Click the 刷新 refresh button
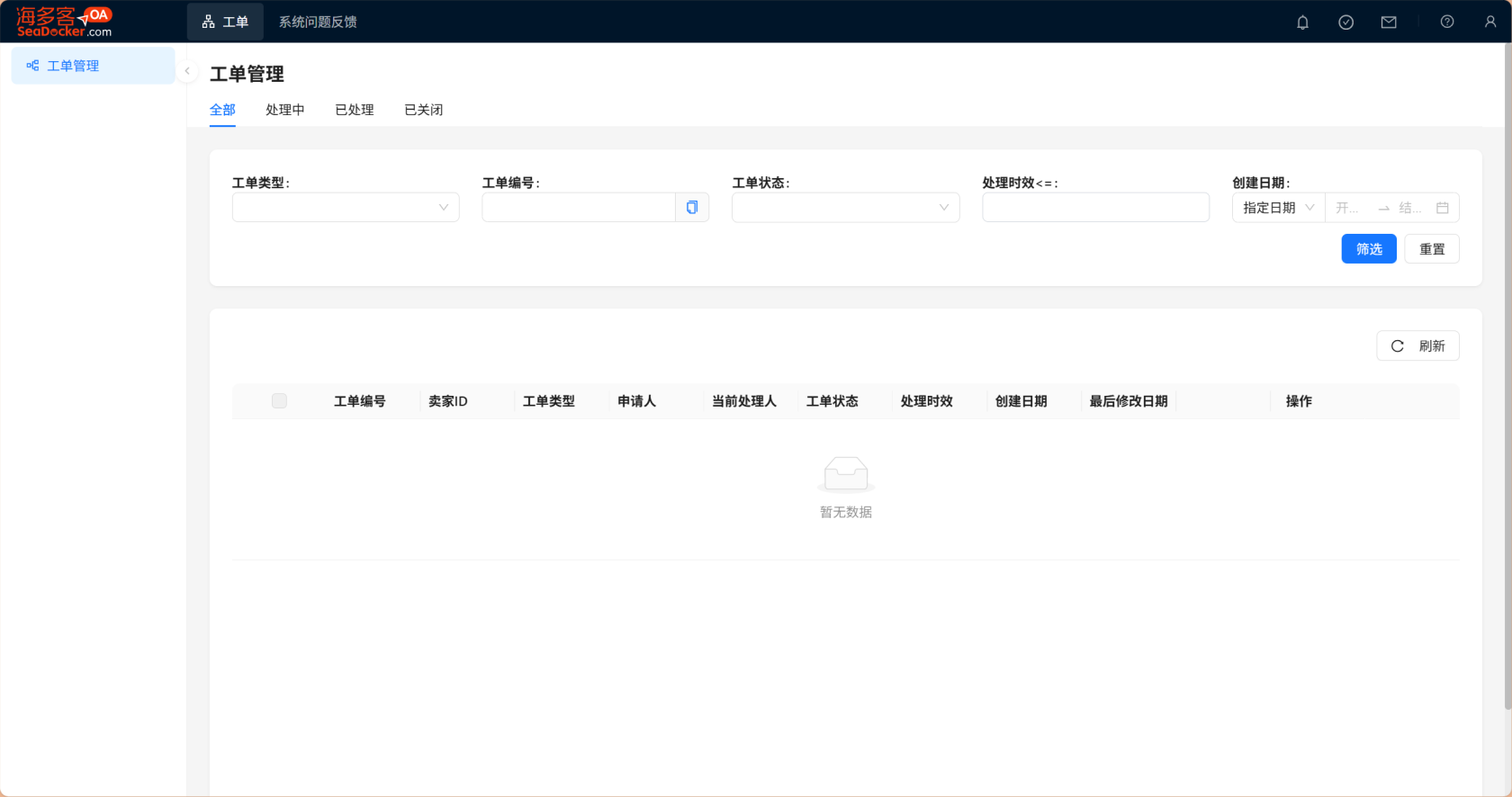This screenshot has height=797, width=1512. tap(1417, 346)
